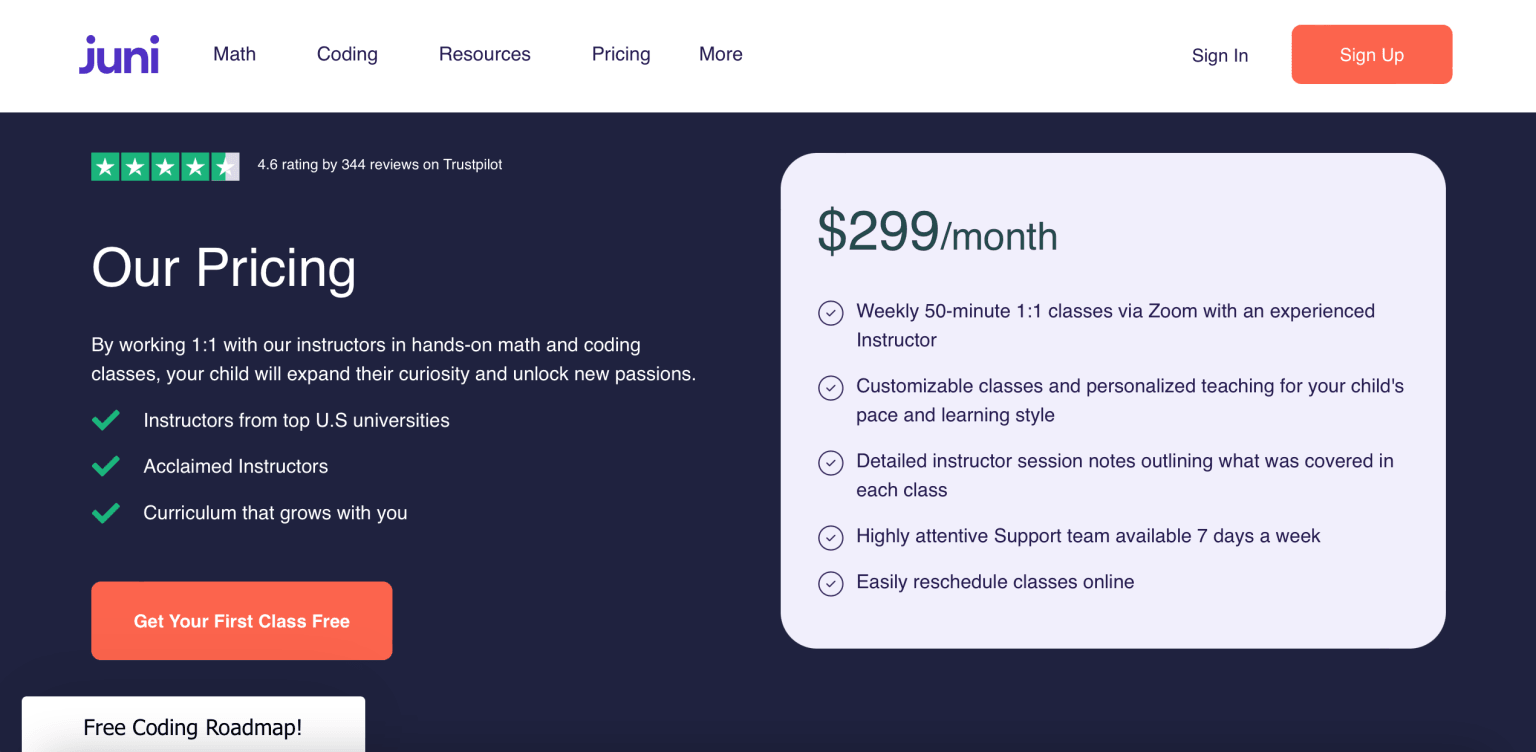Click the juni logo in the navbar
This screenshot has width=1536, height=752.
coord(118,54)
